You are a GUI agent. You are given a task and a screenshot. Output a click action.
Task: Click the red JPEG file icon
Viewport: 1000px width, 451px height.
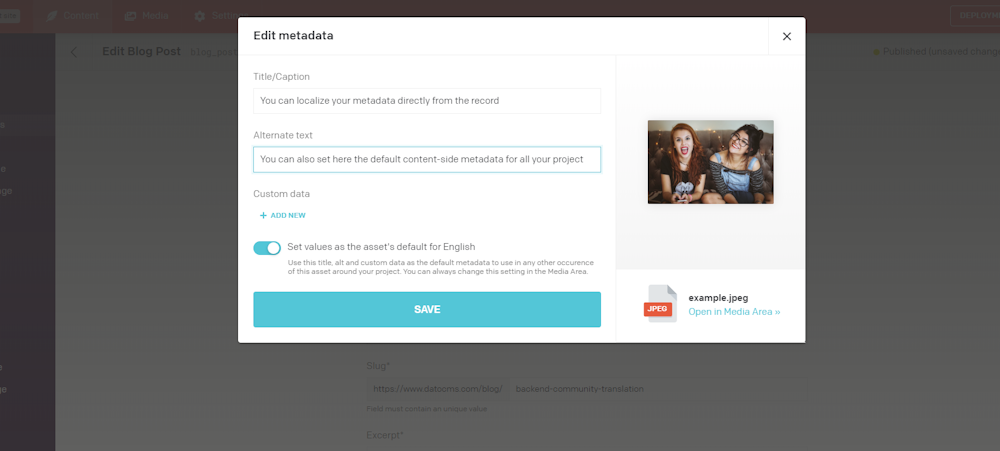(x=659, y=304)
